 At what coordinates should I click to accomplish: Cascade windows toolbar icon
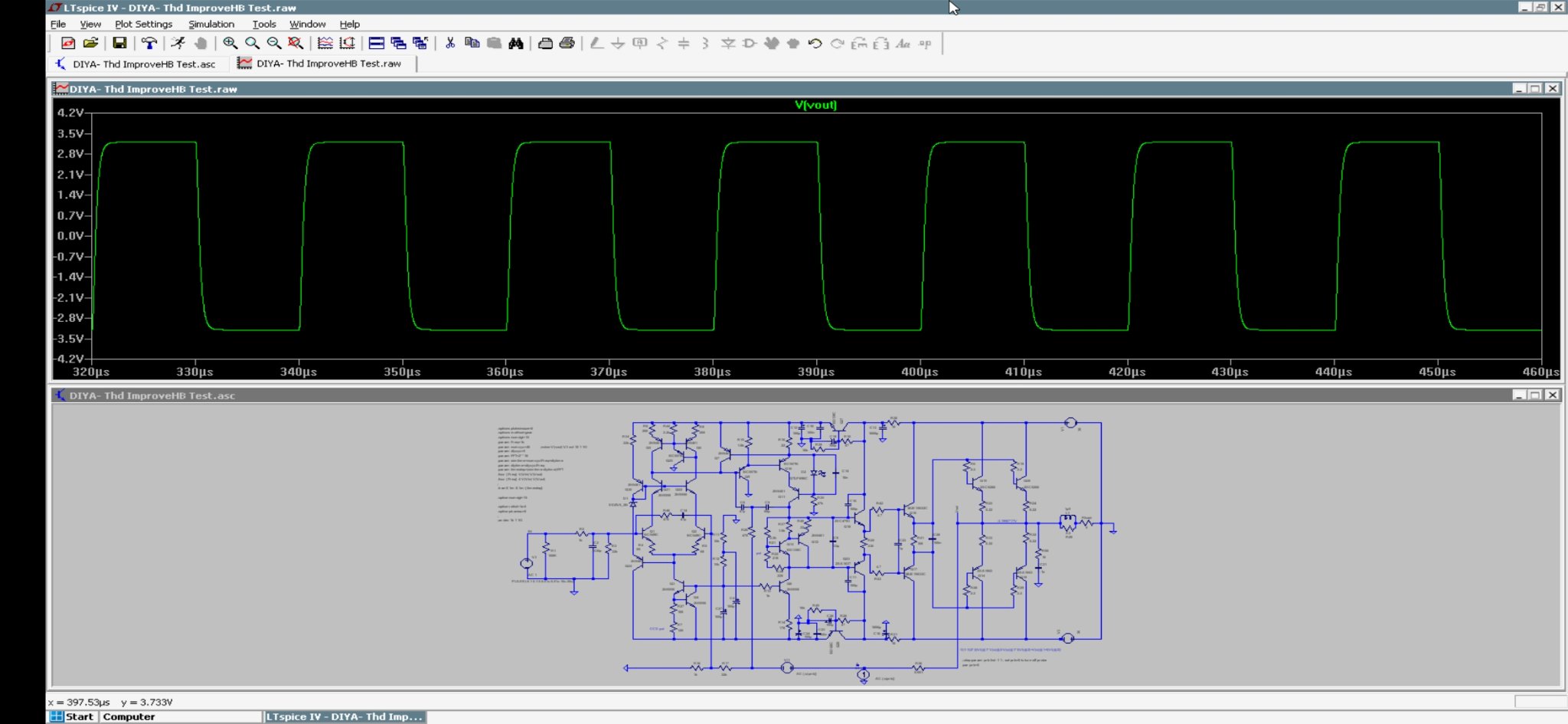coord(398,44)
